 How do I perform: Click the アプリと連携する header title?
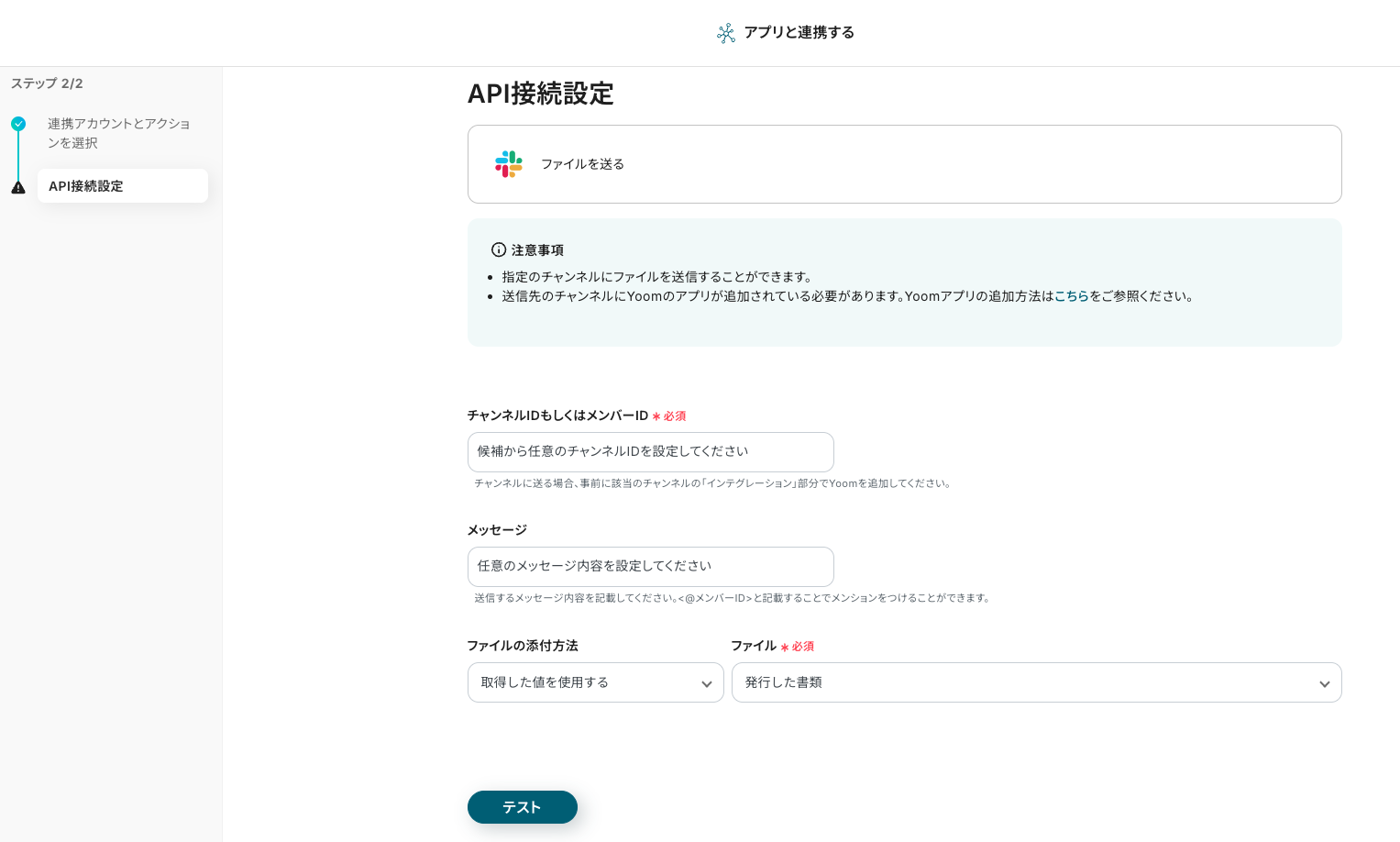click(799, 32)
